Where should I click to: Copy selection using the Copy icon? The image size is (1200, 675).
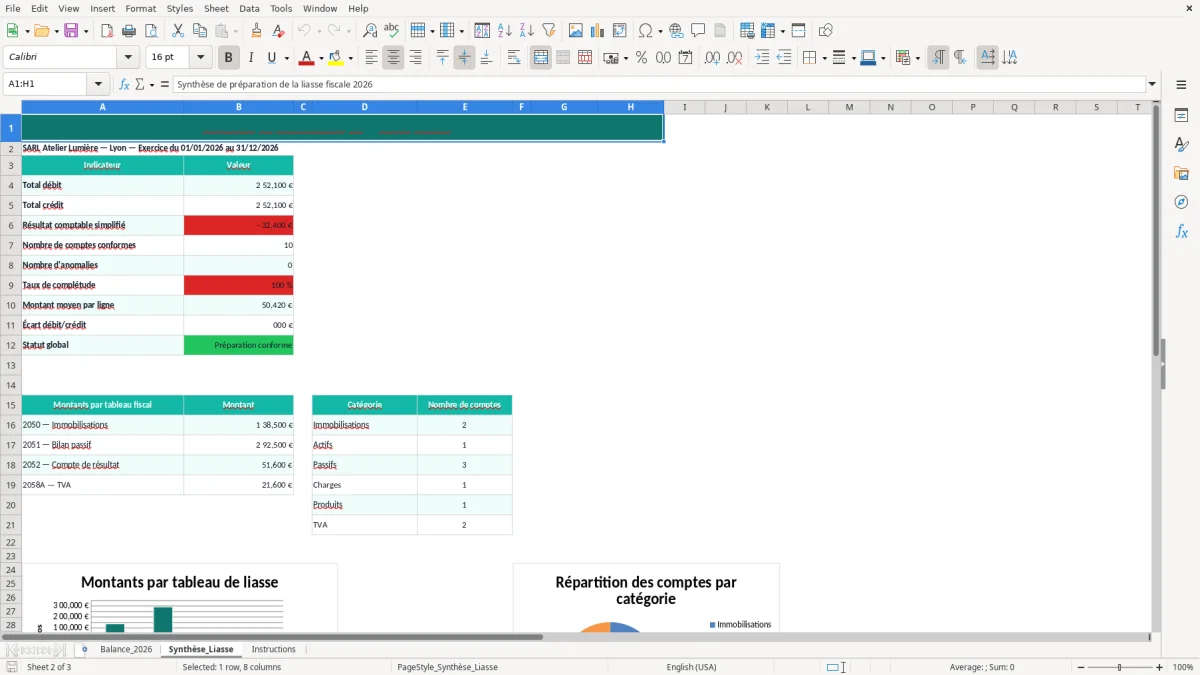(x=200, y=31)
